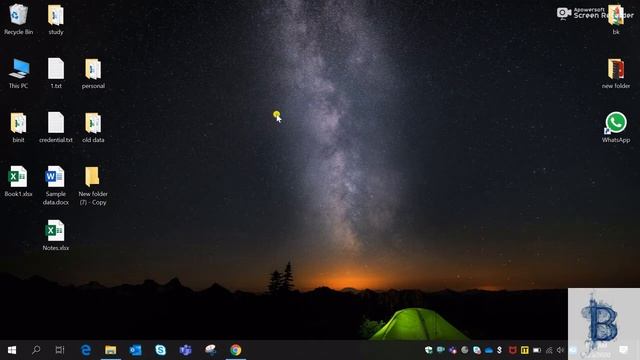Image resolution: width=640 pixels, height=360 pixels.
Task: Select the 1.txt file icon
Action: (56, 73)
